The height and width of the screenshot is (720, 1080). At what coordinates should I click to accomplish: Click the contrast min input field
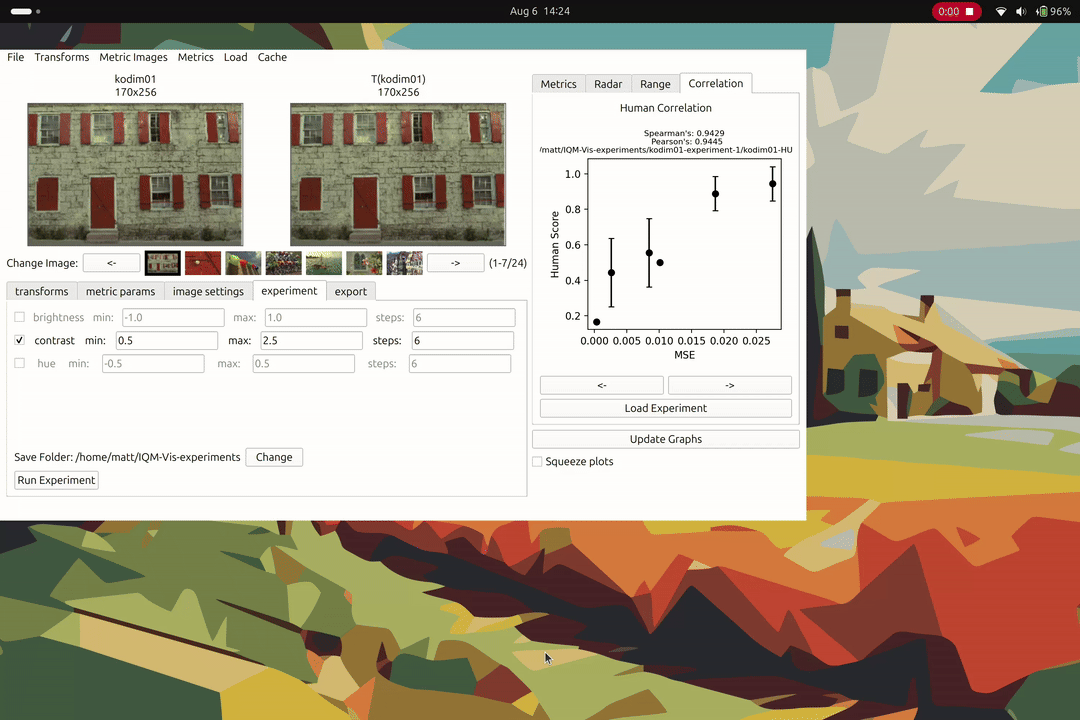pyautogui.click(x=167, y=340)
